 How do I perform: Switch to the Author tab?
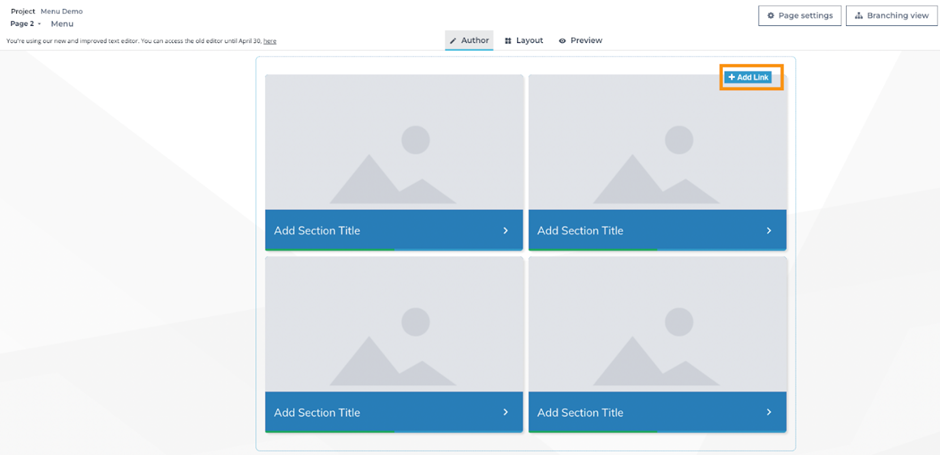(x=469, y=40)
